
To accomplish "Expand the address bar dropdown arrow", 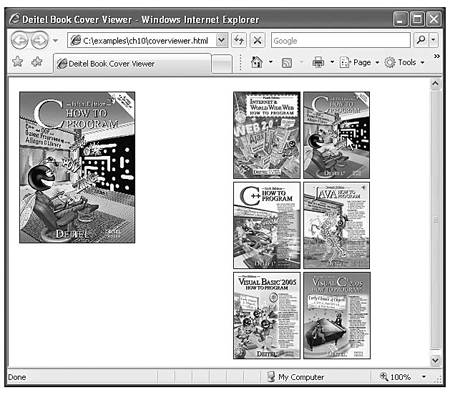I will click(x=221, y=41).
